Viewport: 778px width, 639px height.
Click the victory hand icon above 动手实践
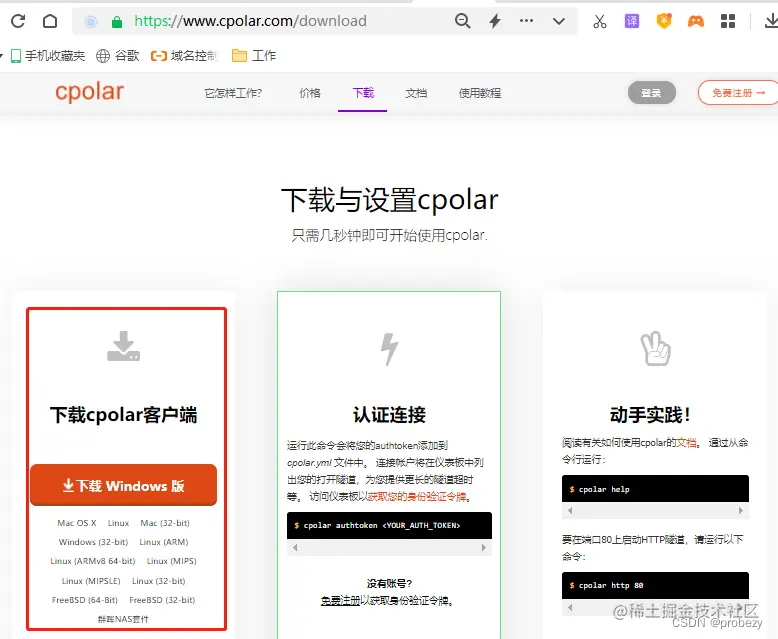click(655, 348)
